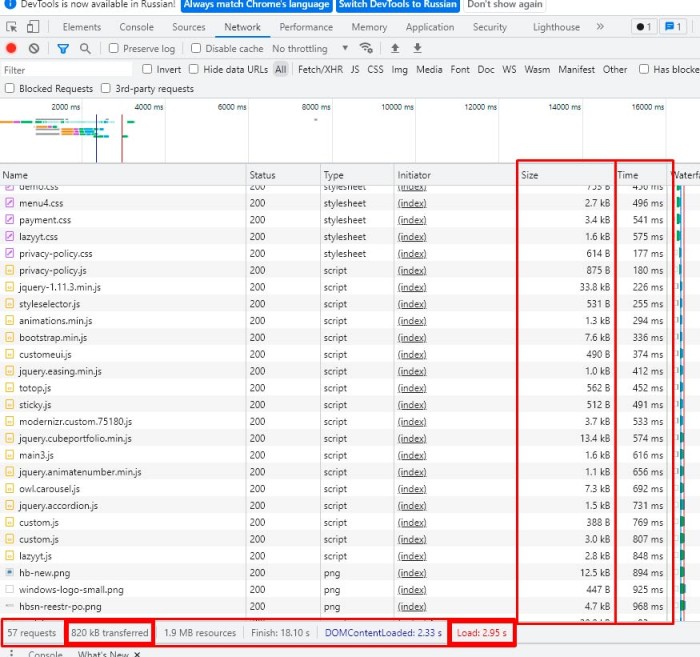The height and width of the screenshot is (657, 700).
Task: Stop recording with the red record button
Action: [x=11, y=48]
